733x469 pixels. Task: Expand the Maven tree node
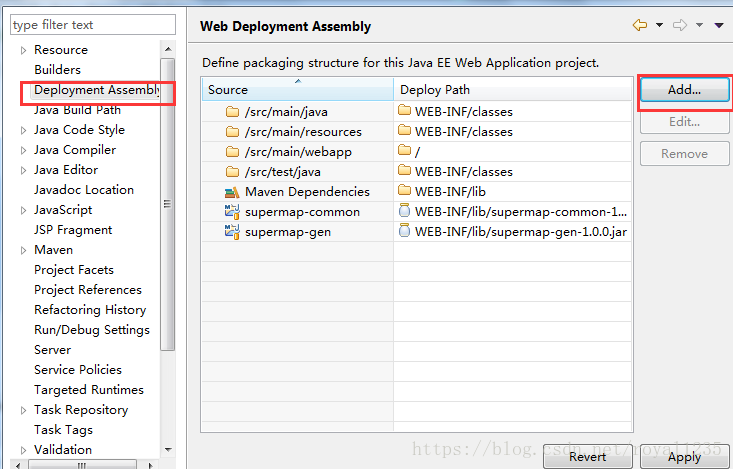pos(23,250)
